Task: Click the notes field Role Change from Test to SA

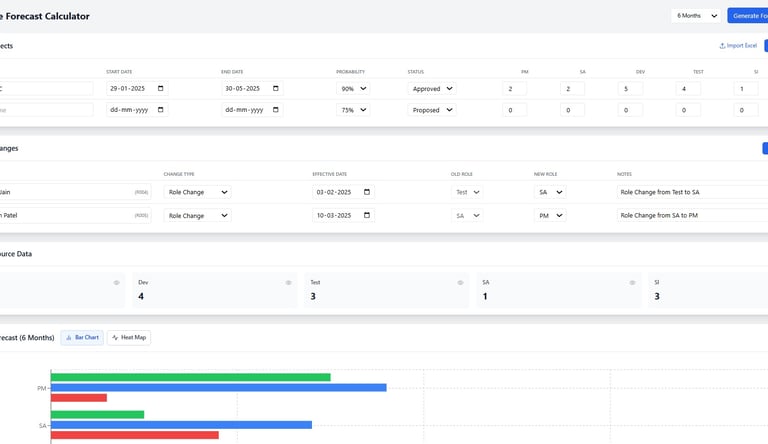Action: (692, 192)
